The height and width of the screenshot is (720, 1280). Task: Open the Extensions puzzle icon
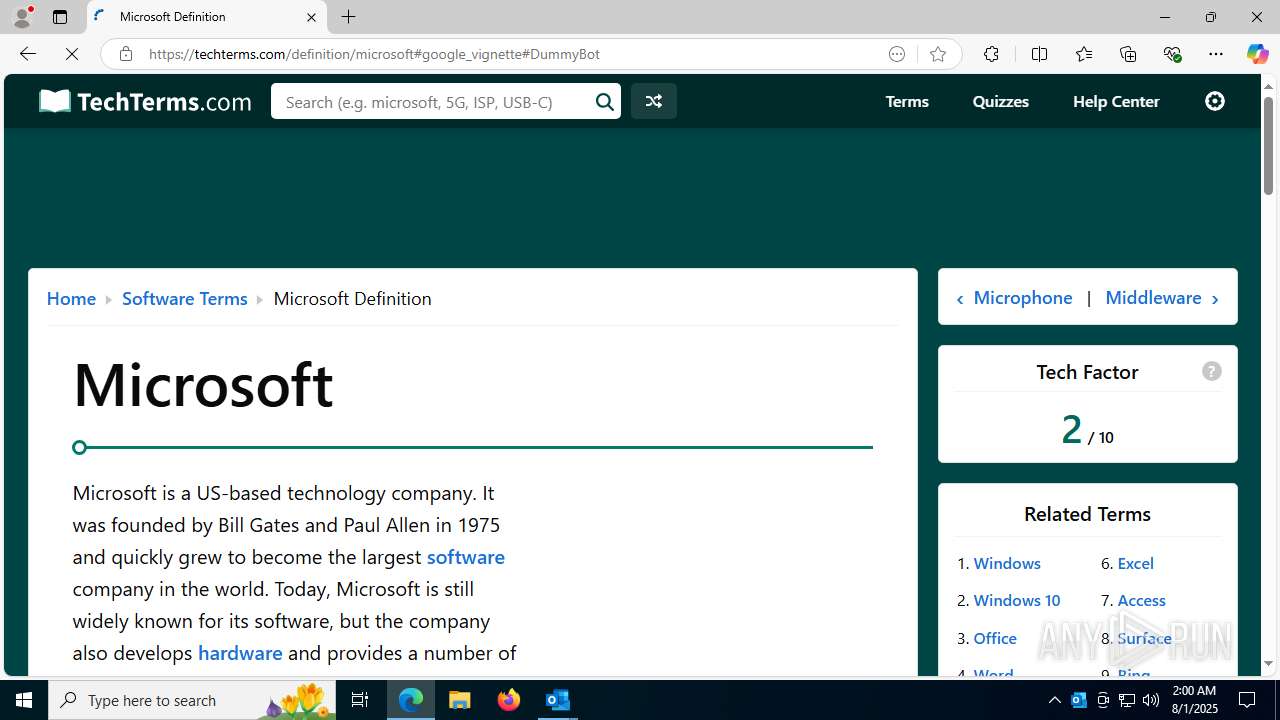(x=991, y=54)
